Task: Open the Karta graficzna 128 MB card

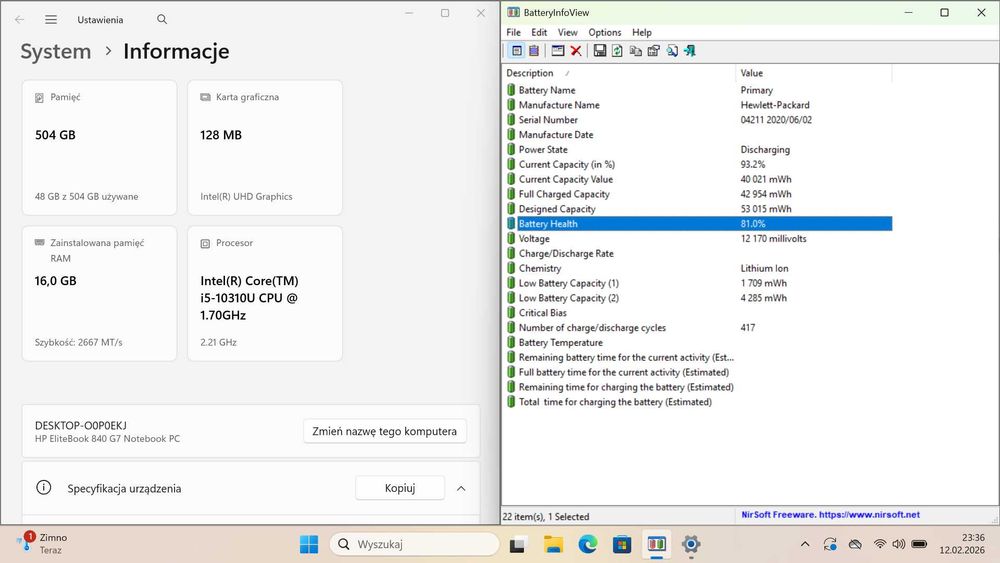Action: [x=265, y=147]
